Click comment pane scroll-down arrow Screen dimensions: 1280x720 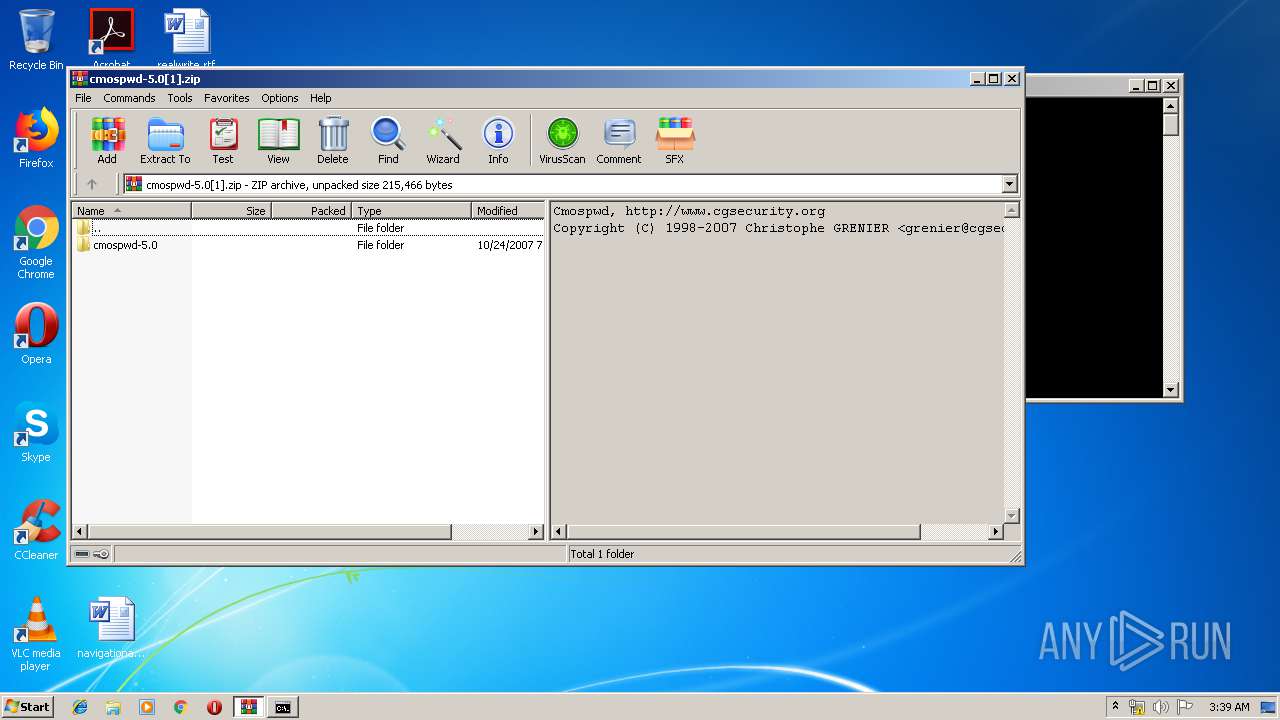coord(1011,515)
